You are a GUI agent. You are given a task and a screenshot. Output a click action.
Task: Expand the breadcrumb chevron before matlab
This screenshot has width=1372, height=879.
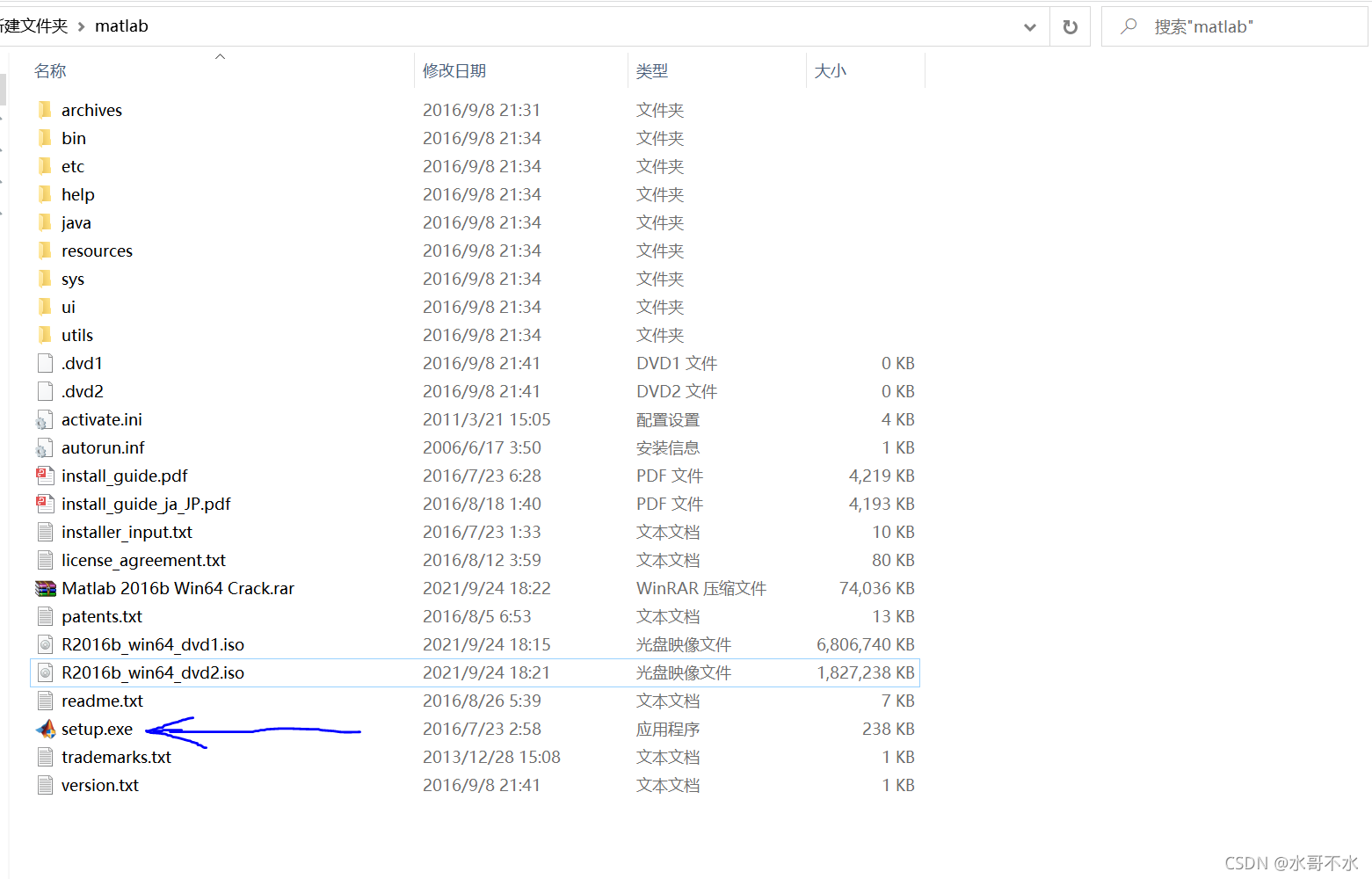pos(81,26)
